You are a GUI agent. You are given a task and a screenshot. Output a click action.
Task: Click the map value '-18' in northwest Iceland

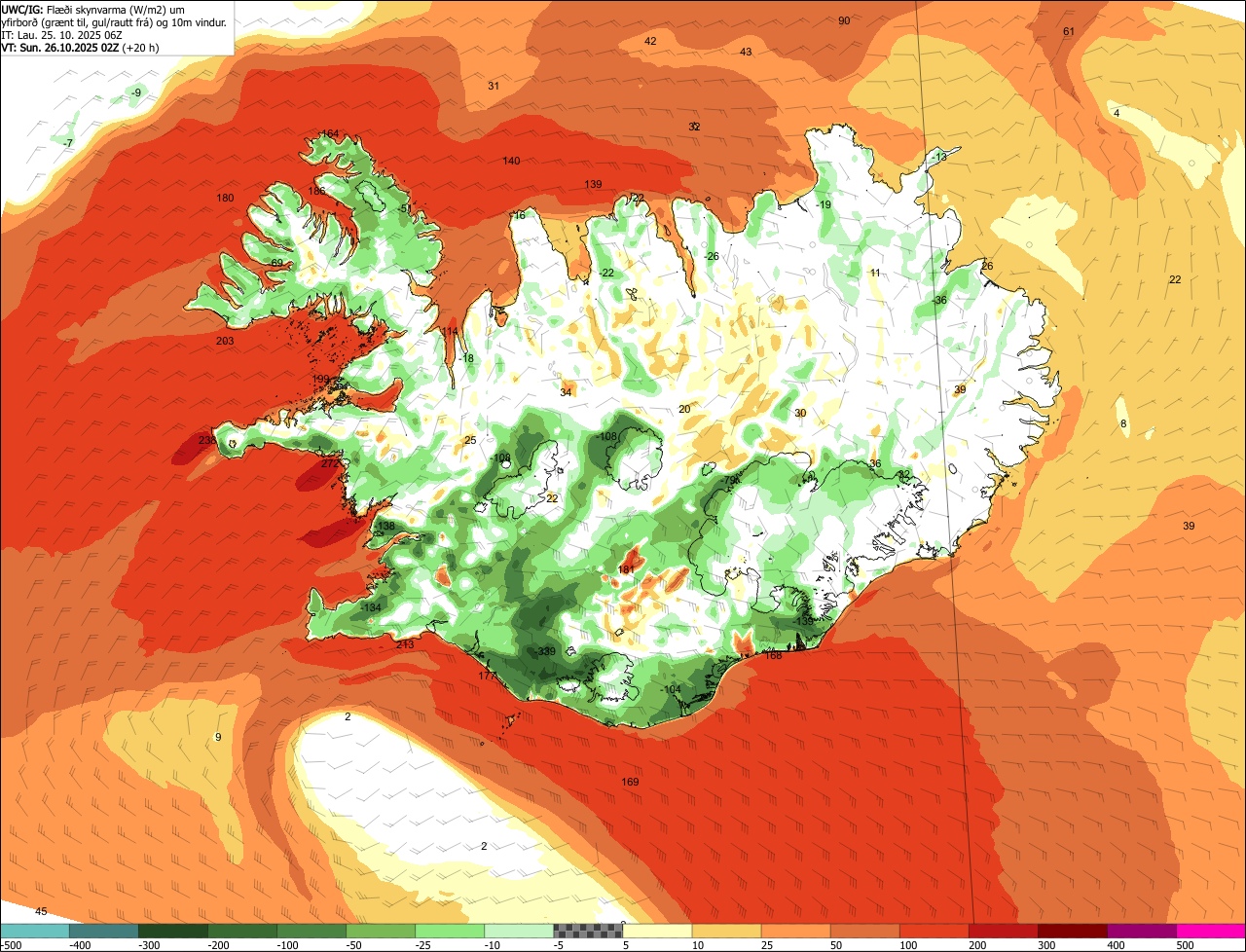pyautogui.click(x=467, y=358)
